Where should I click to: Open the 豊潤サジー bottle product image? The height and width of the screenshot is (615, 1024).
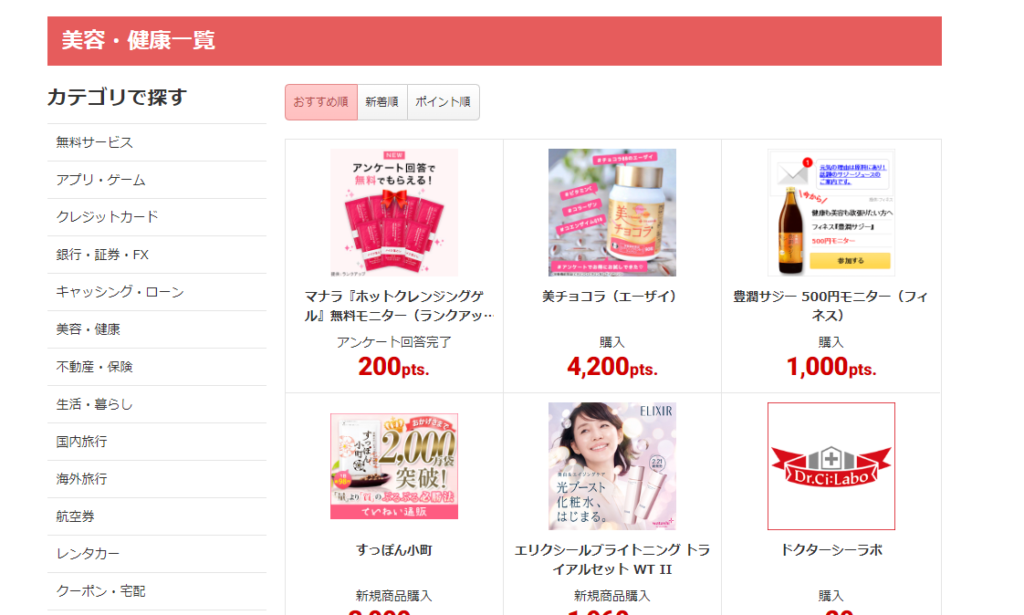831,212
